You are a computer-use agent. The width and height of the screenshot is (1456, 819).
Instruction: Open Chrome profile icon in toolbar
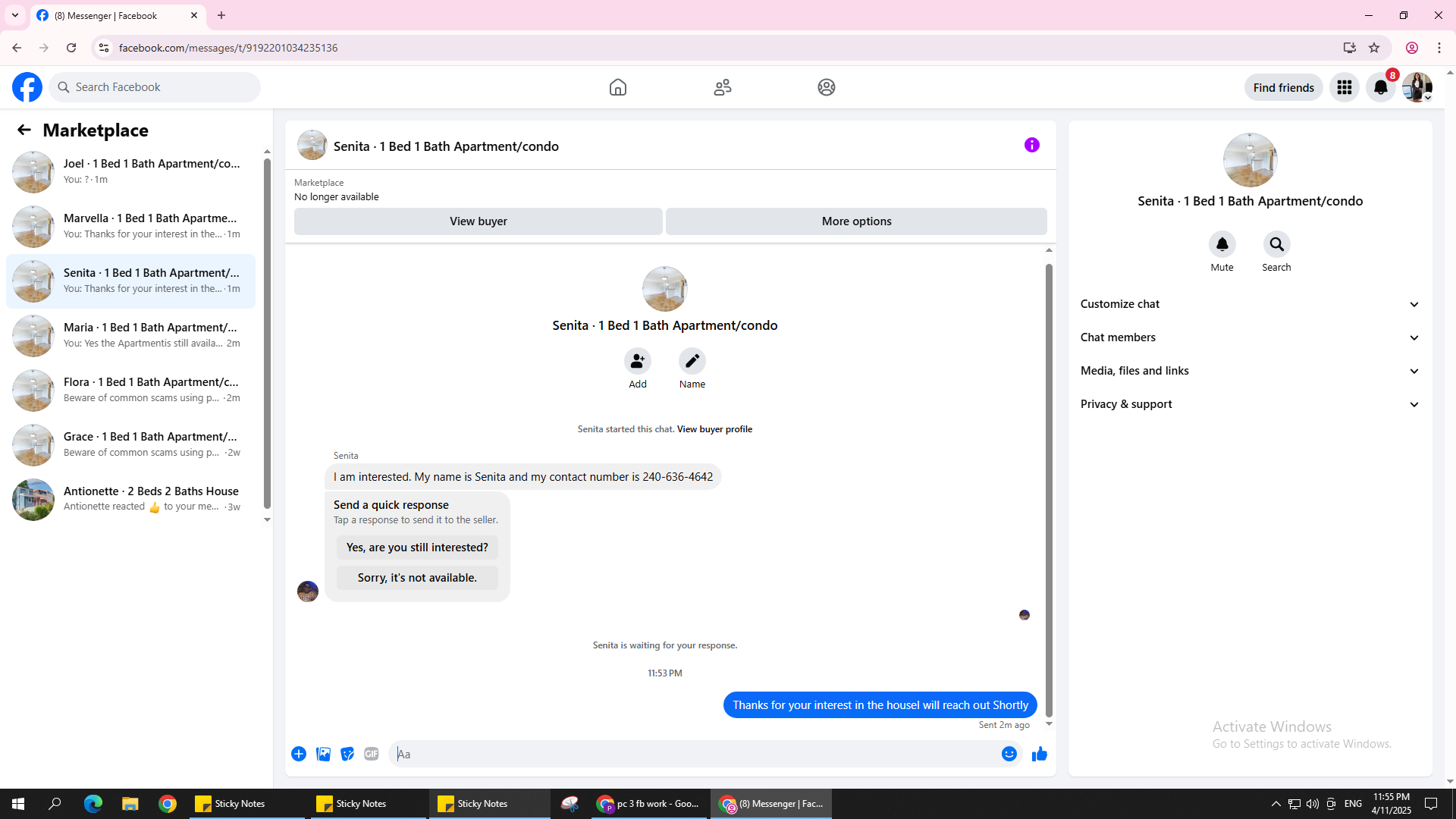coord(1412,48)
